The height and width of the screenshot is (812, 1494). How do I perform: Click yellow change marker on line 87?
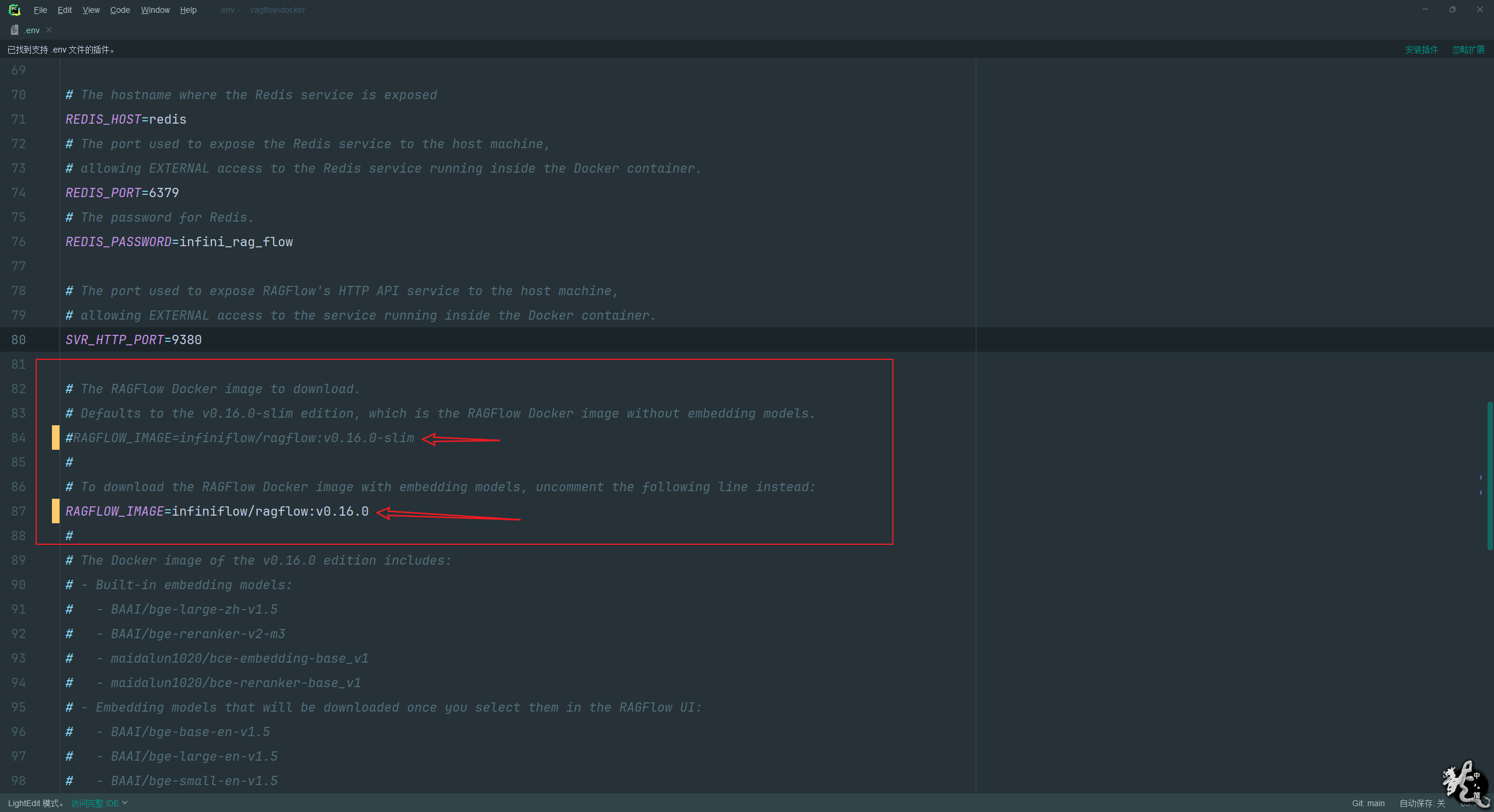pos(55,511)
